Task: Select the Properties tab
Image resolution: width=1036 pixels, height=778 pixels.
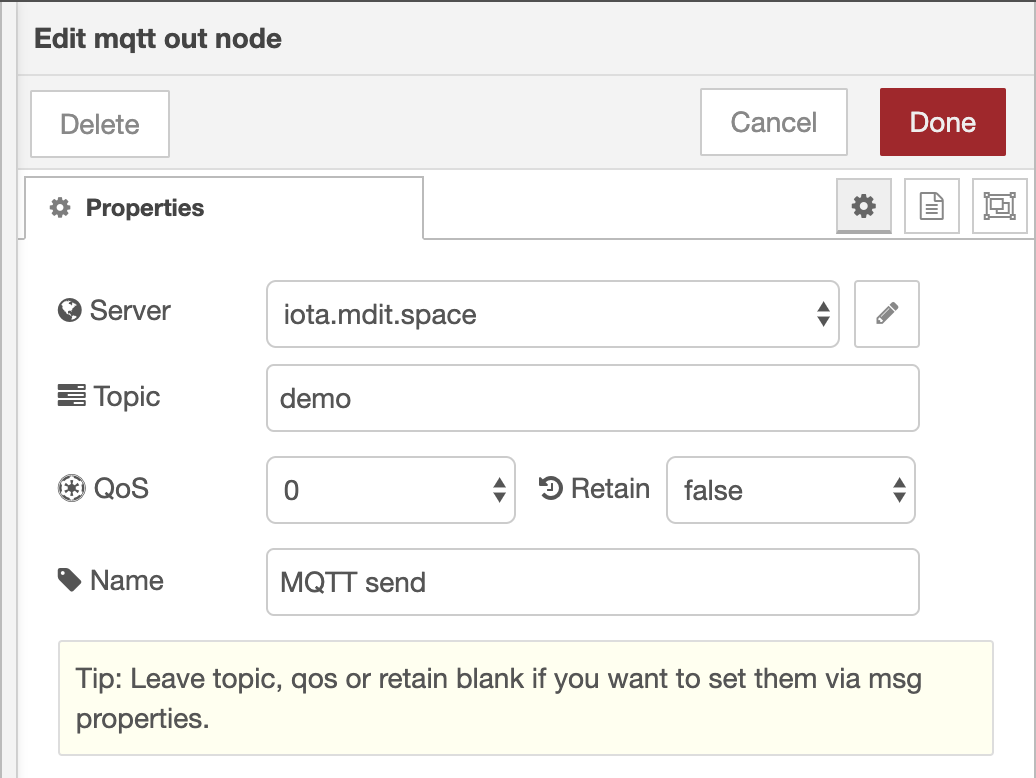Action: tap(224, 207)
